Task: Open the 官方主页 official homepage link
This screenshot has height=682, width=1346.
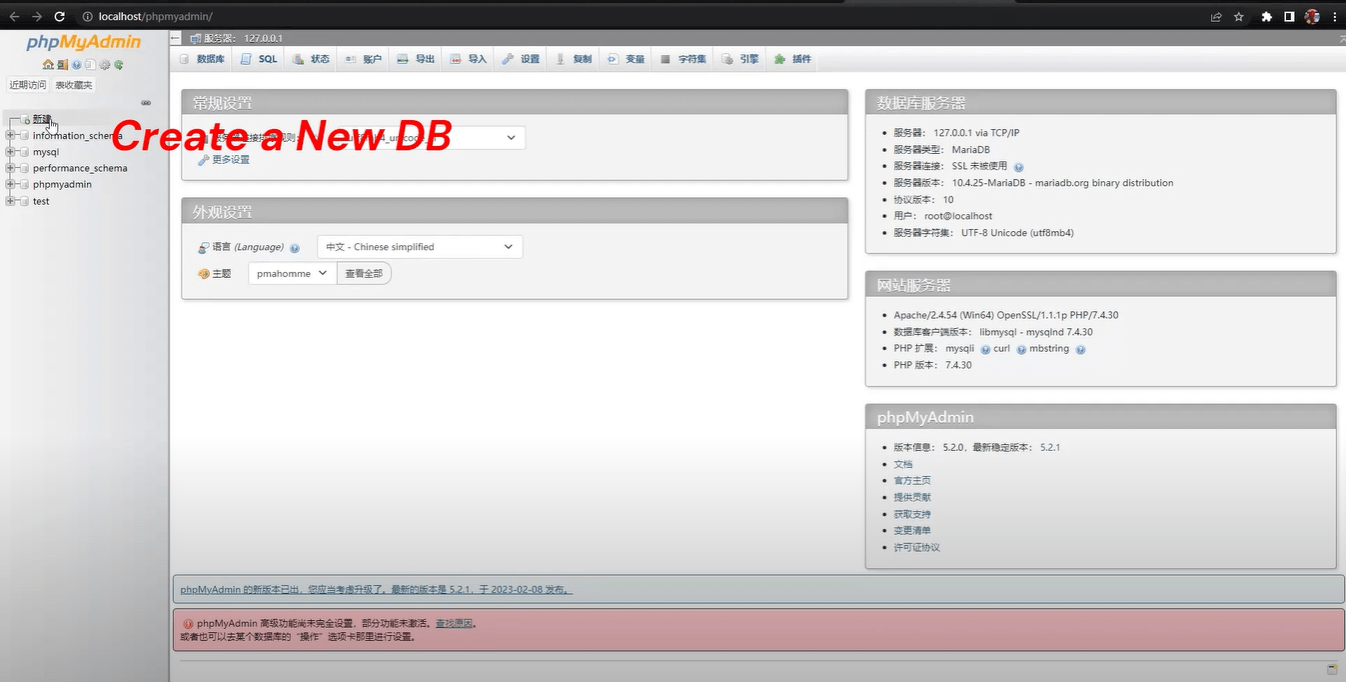Action: pyautogui.click(x=912, y=481)
